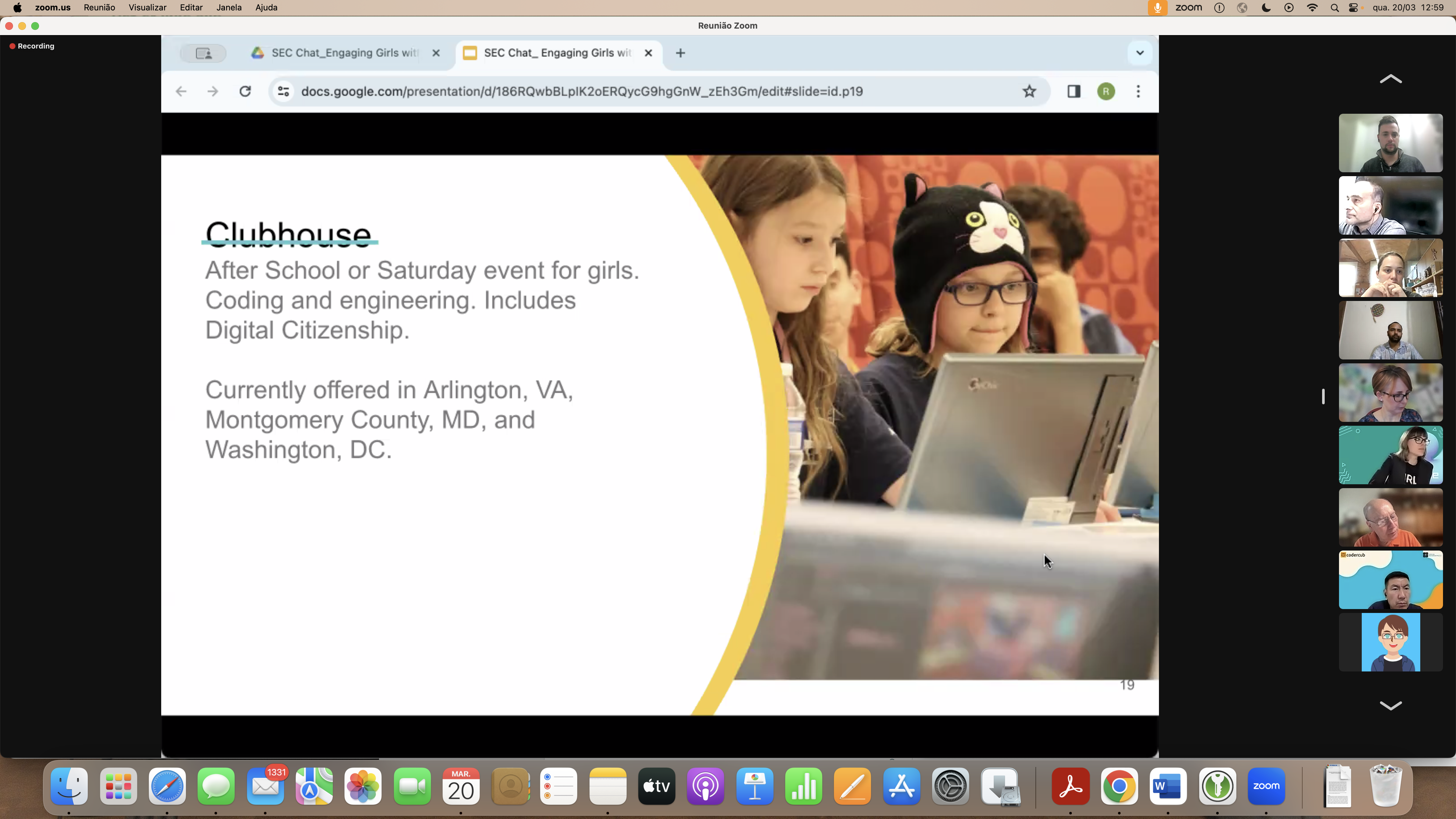Expand the browser tab search dropdown
The height and width of the screenshot is (819, 1456).
pos(1140,53)
